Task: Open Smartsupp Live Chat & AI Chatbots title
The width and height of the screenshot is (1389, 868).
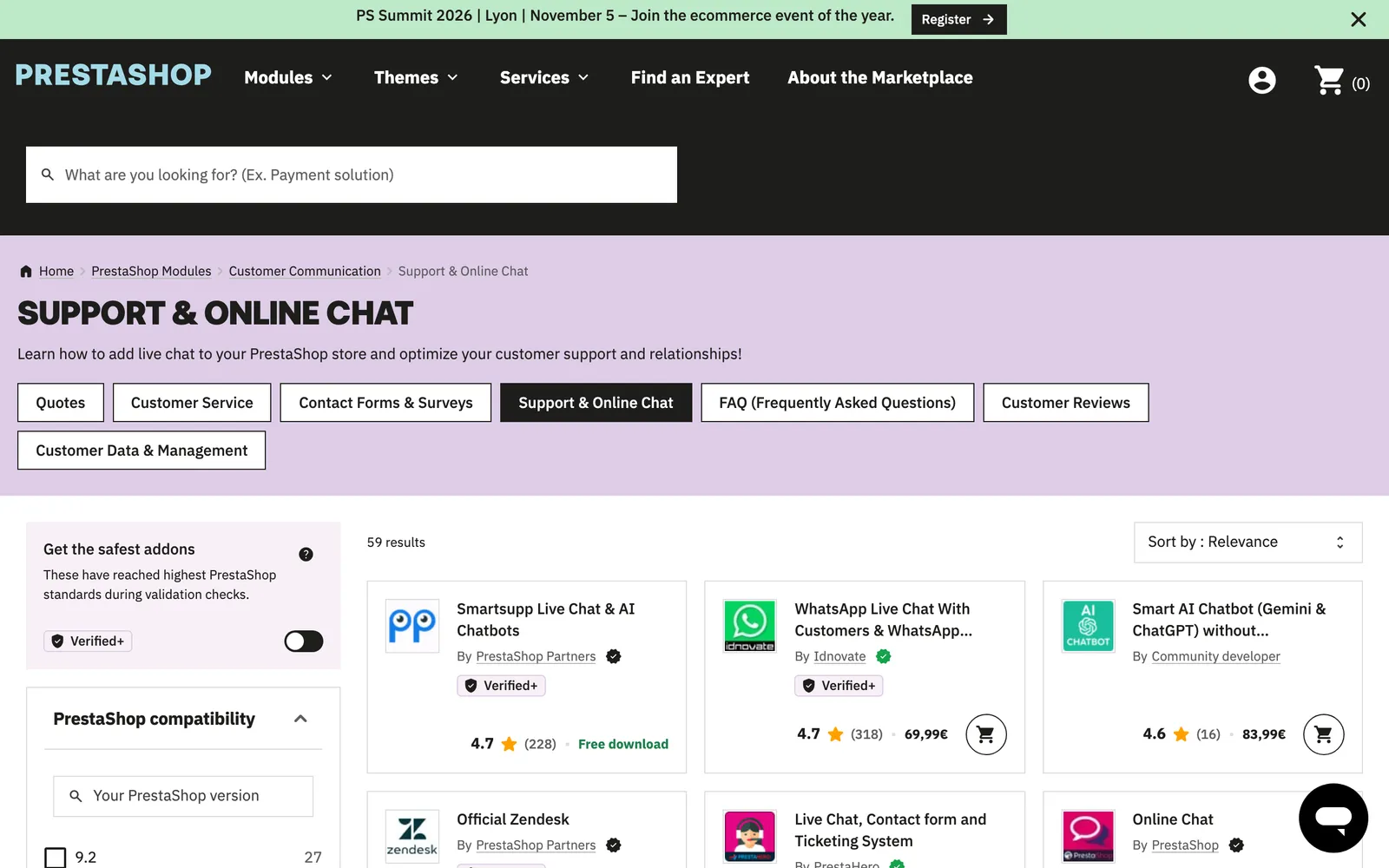Action: click(546, 620)
